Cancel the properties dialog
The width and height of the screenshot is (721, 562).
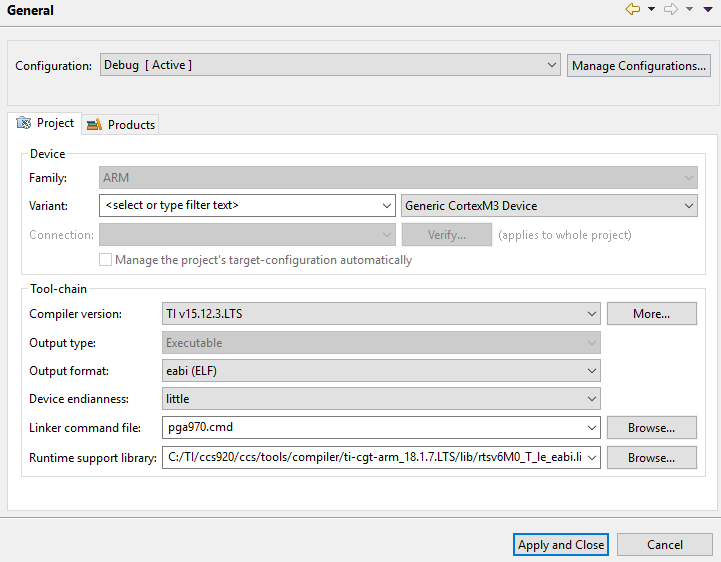[x=665, y=545]
